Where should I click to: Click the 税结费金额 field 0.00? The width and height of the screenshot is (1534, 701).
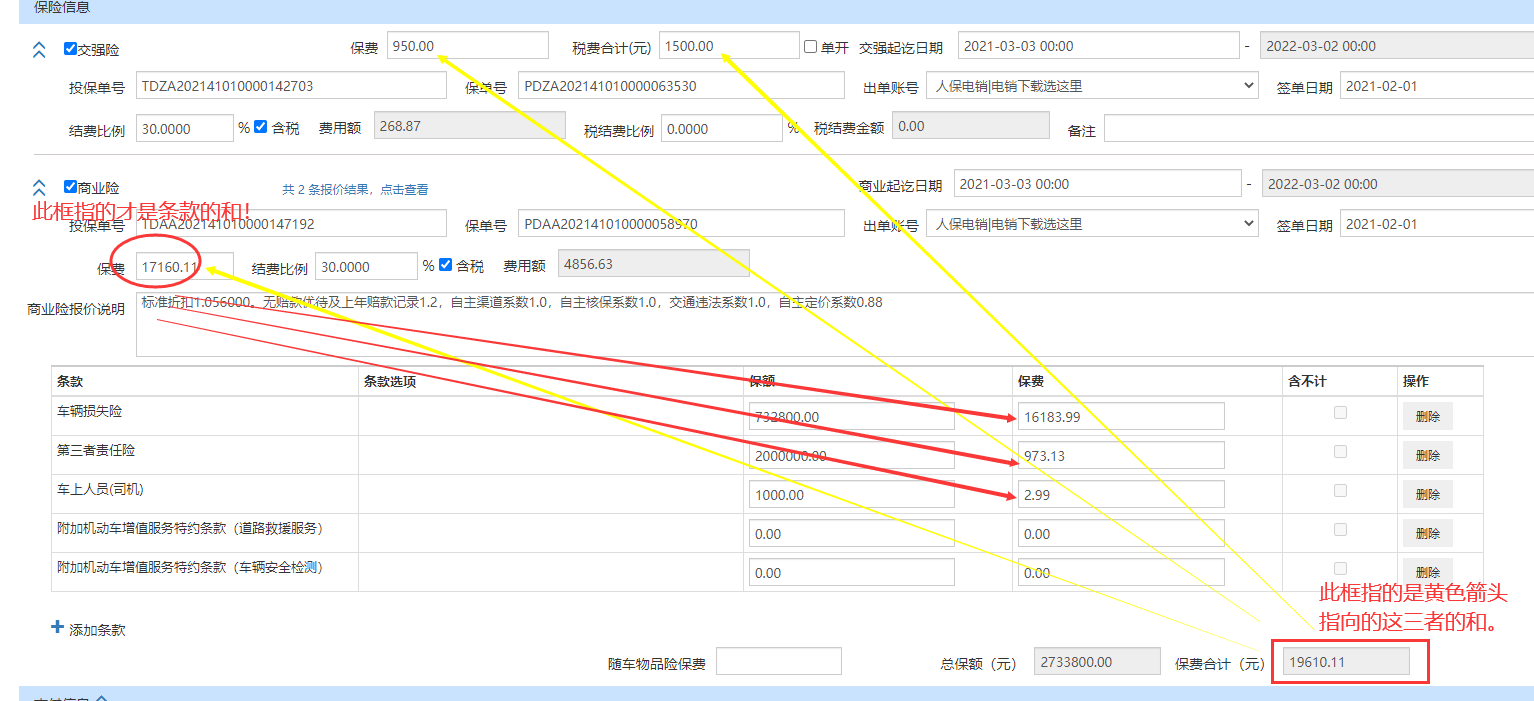(970, 126)
